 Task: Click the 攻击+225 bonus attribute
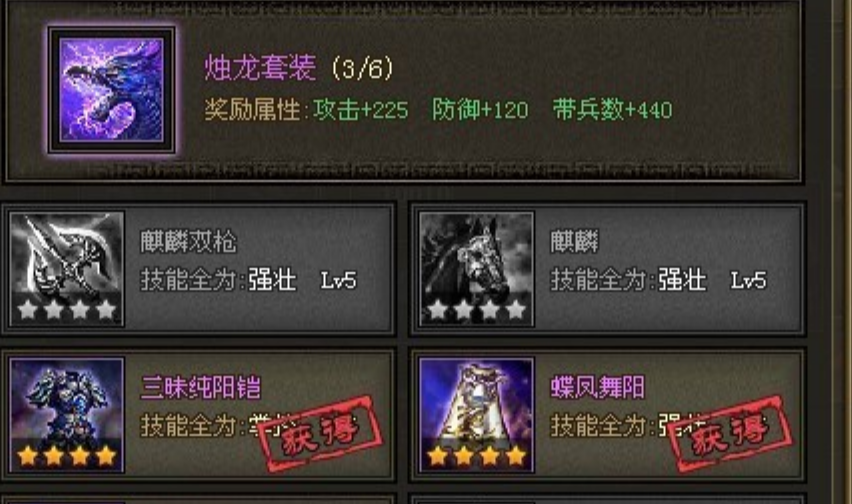click(361, 110)
